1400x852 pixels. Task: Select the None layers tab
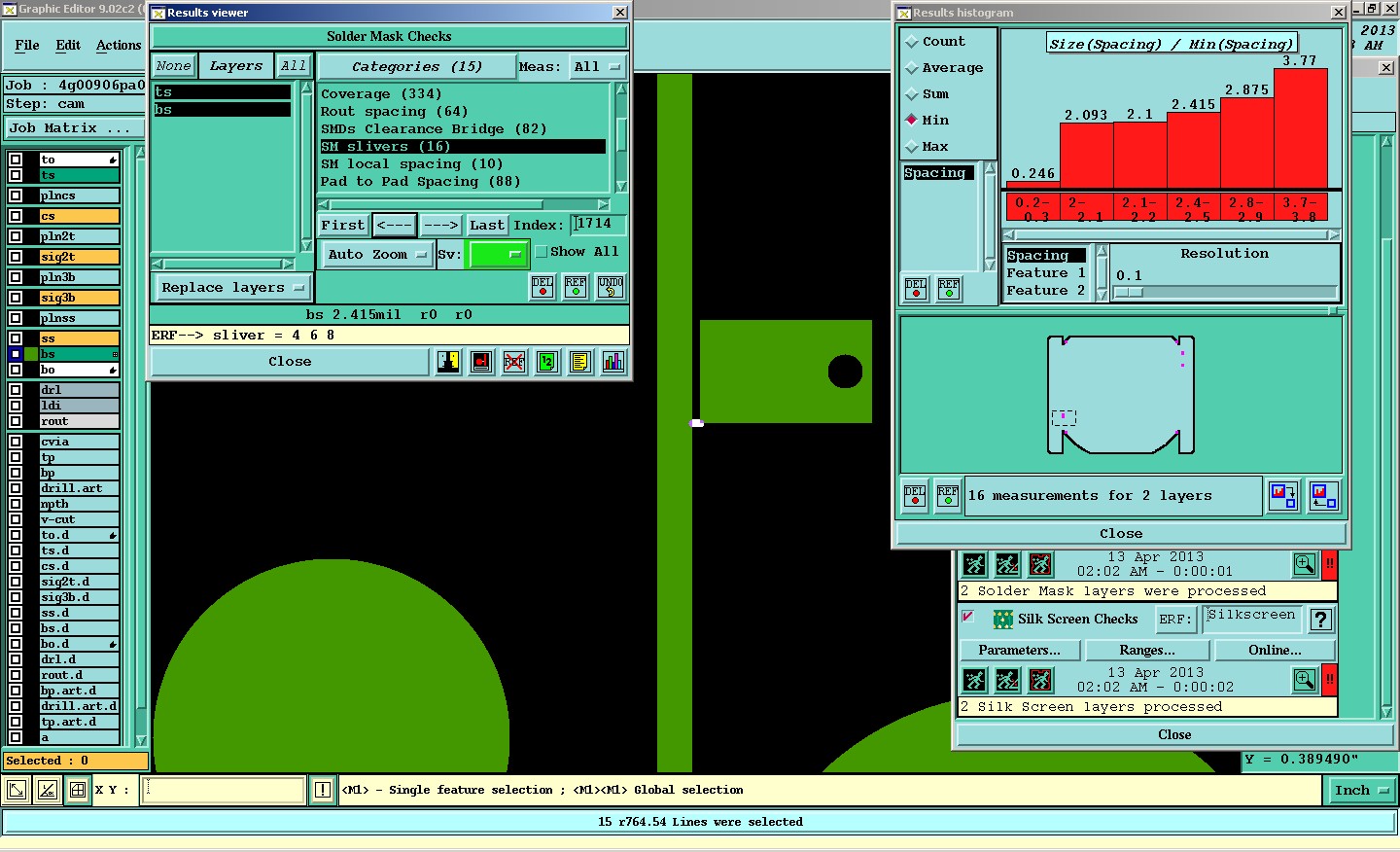tap(173, 66)
